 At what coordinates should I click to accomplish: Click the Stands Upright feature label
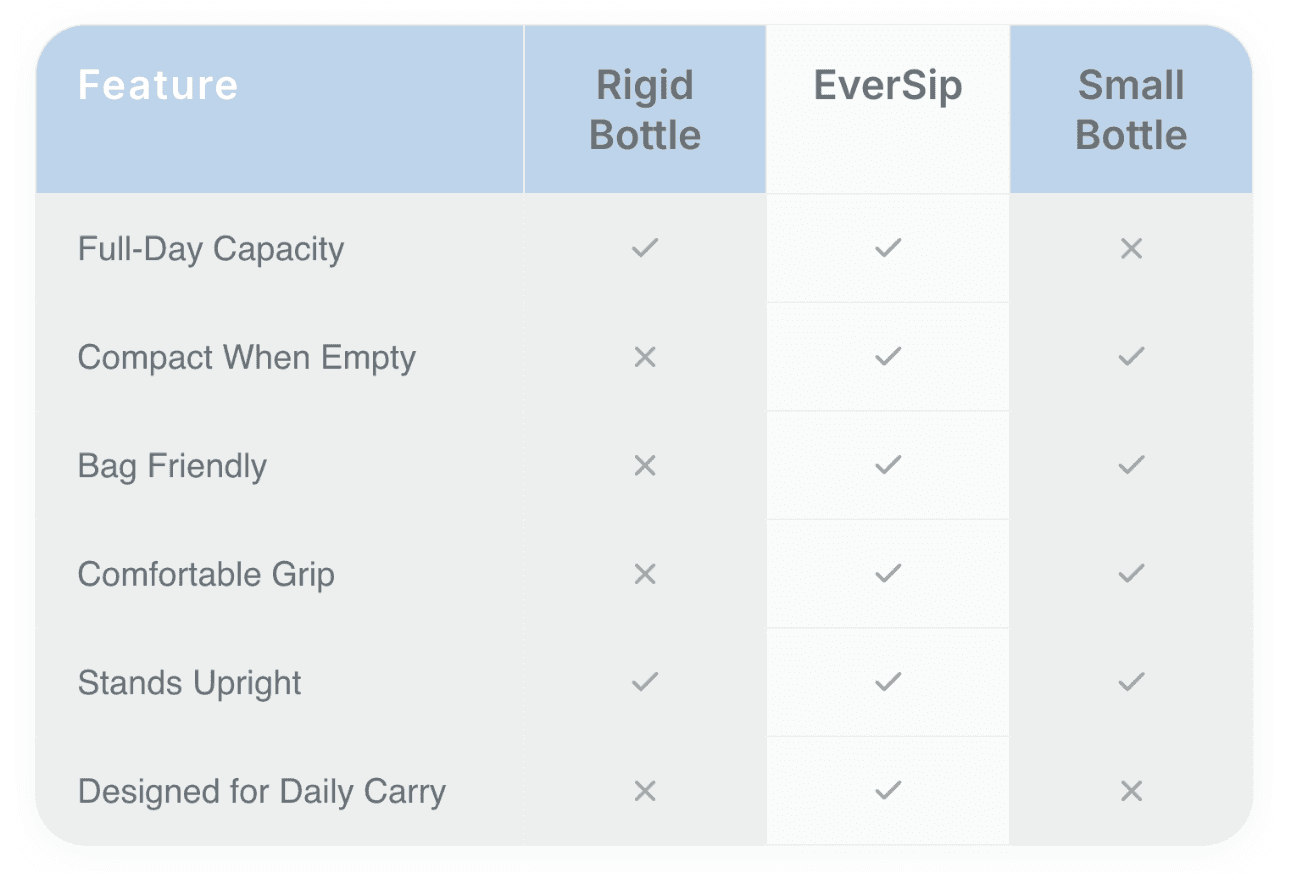[190, 684]
